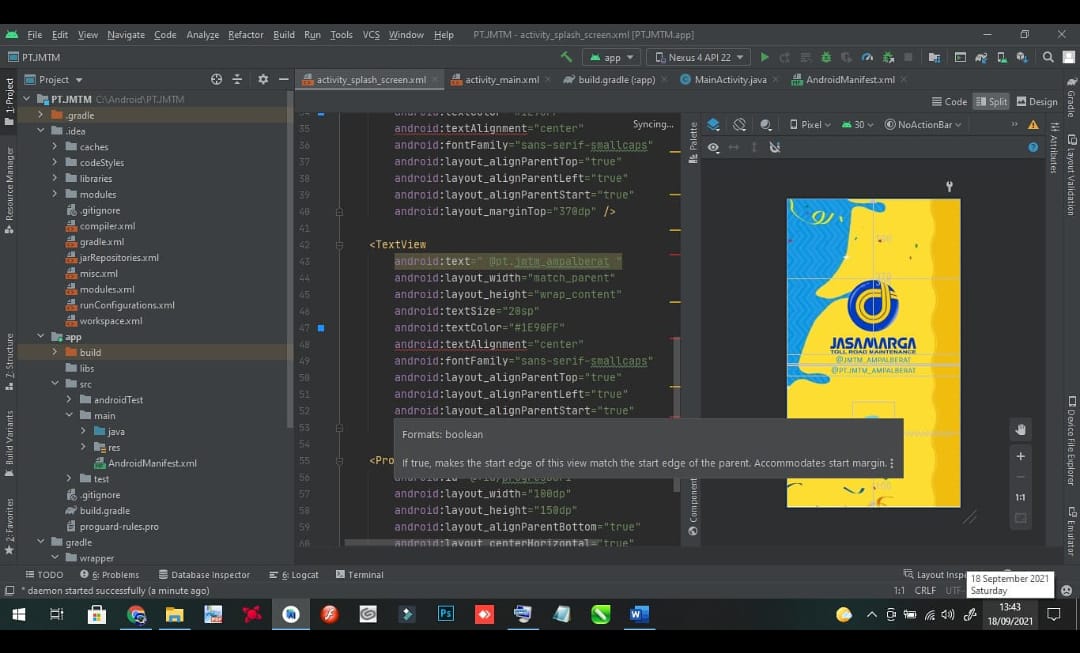Screen dimensions: 1080x653
Task: Switch editor to Split view mode
Action: [991, 101]
